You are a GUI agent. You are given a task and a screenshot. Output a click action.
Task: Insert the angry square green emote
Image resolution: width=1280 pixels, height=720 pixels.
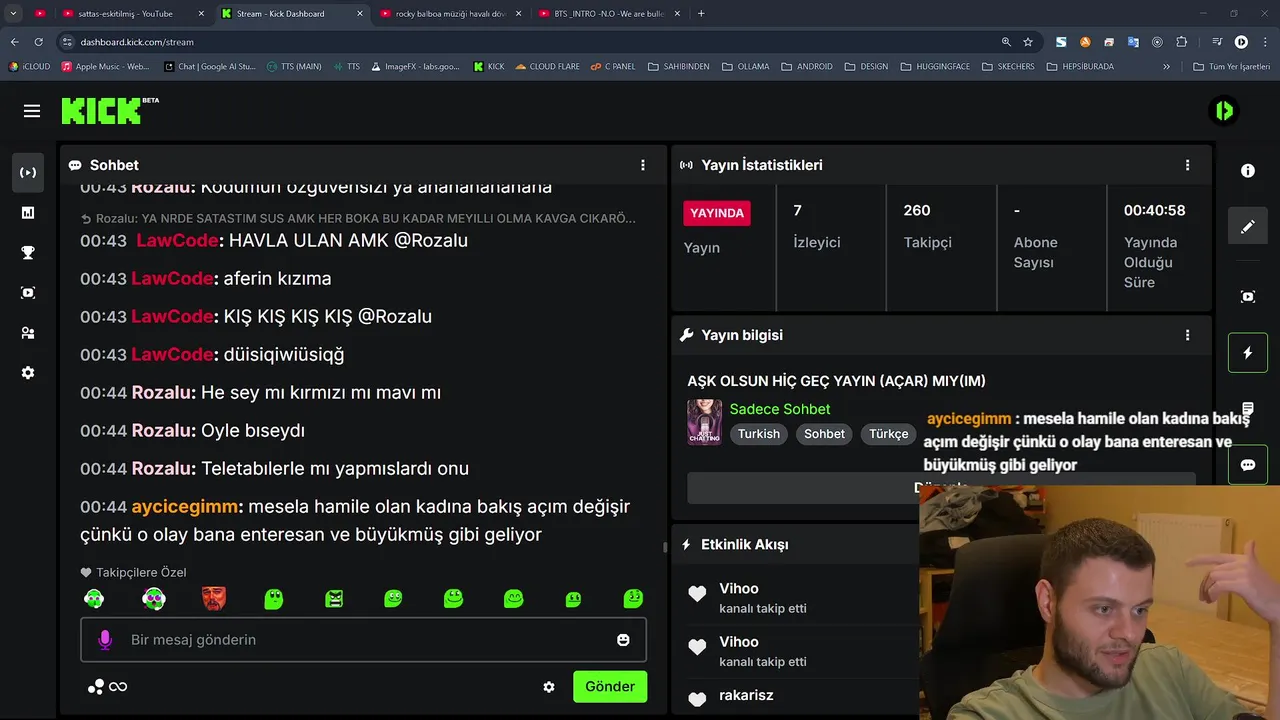(334, 599)
